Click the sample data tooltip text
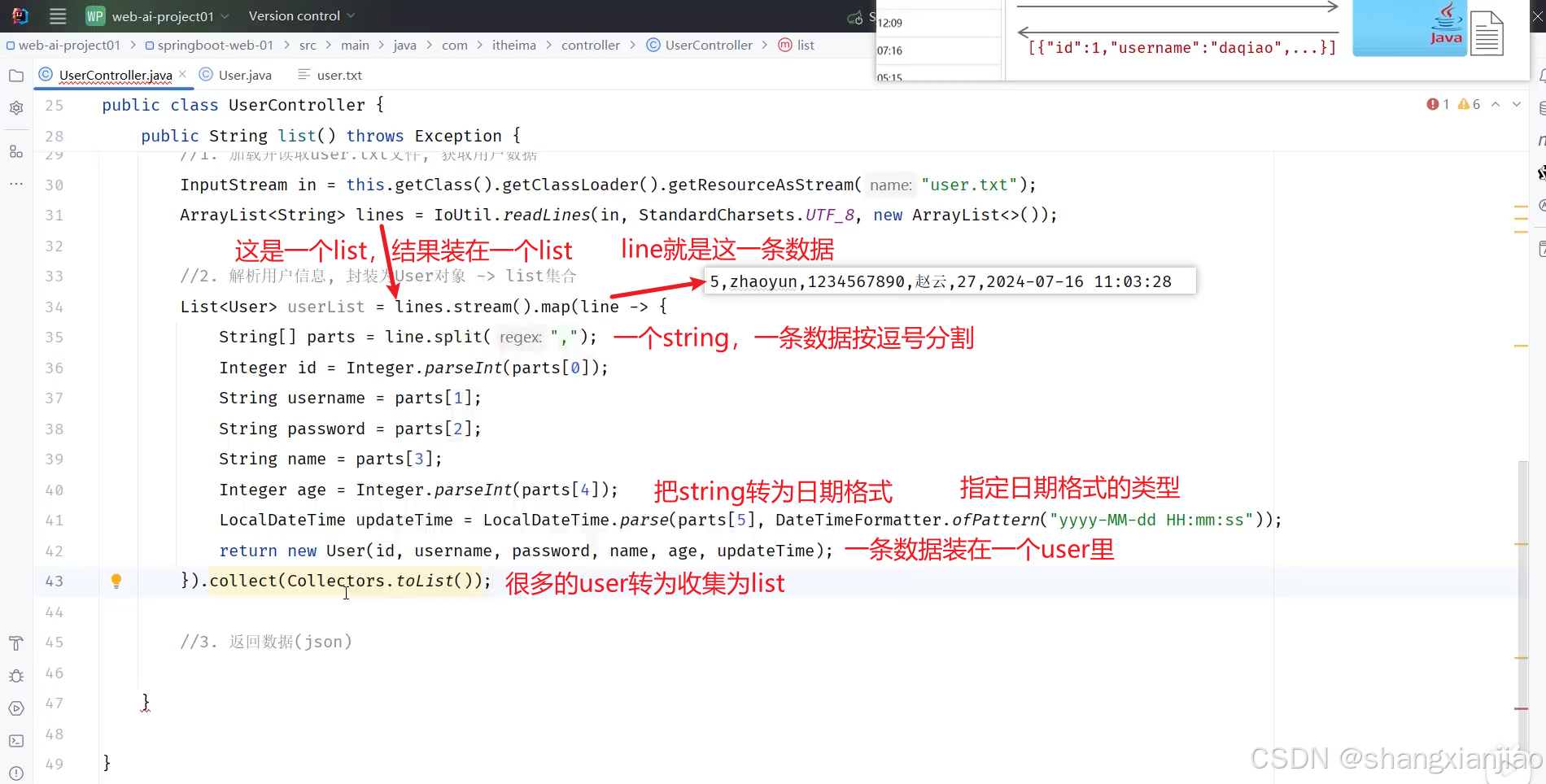Image resolution: width=1546 pixels, height=784 pixels. [941, 281]
